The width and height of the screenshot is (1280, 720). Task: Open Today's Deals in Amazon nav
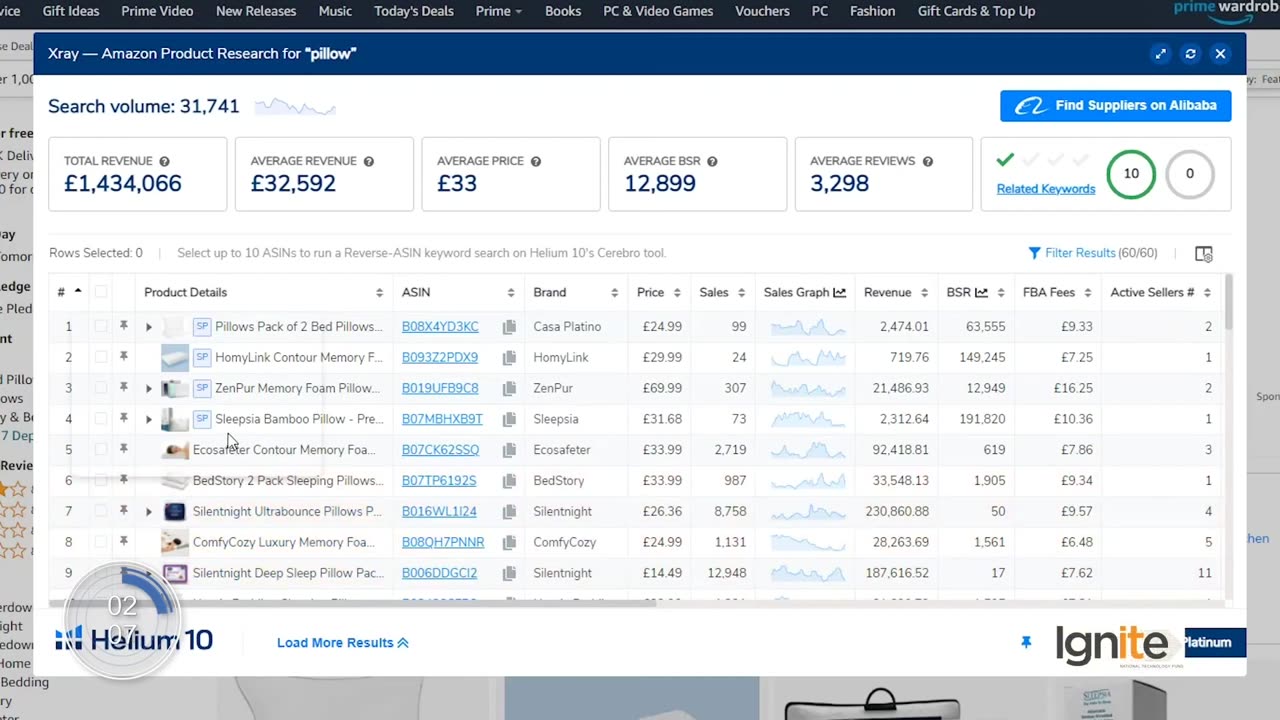(414, 11)
